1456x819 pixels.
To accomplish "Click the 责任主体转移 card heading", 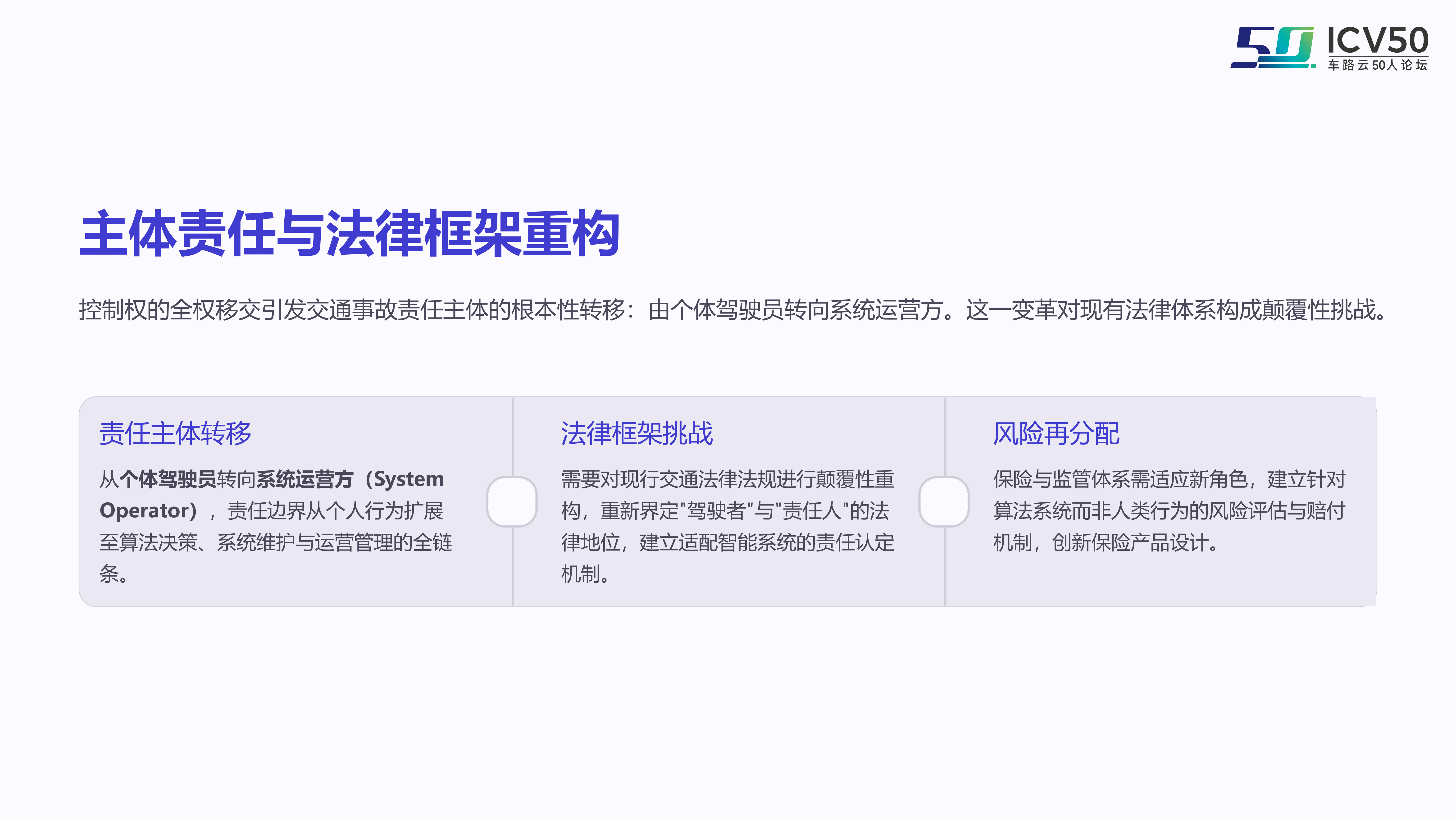I will [x=175, y=433].
